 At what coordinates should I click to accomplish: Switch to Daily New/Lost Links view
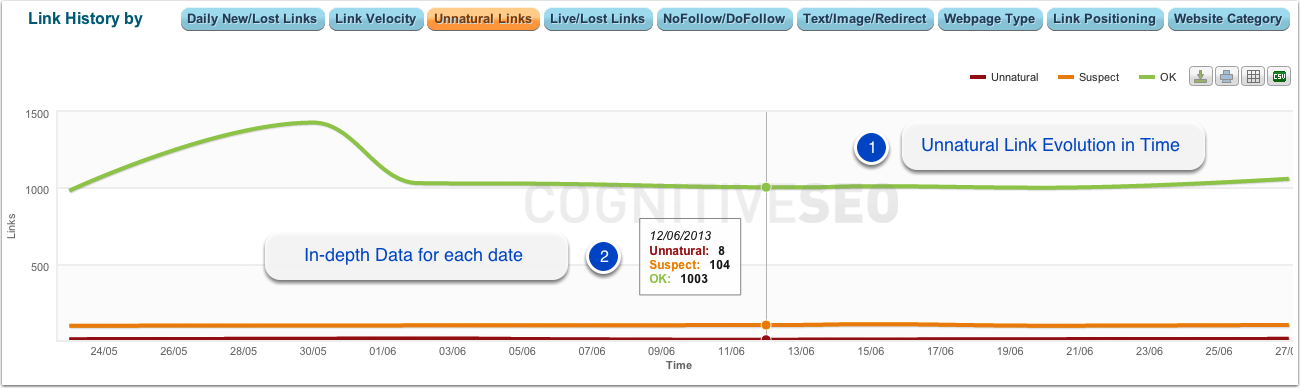pyautogui.click(x=252, y=19)
